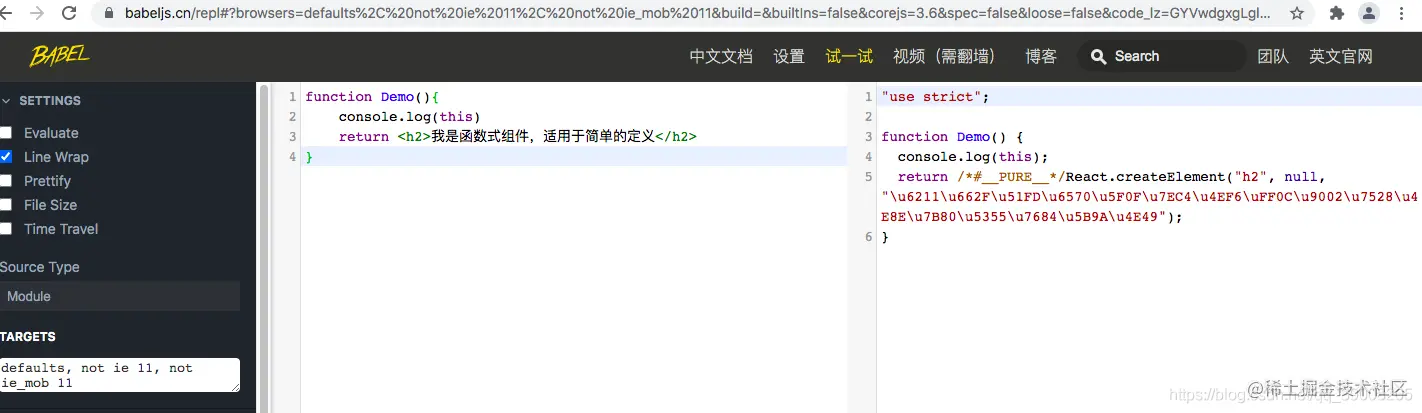The height and width of the screenshot is (413, 1422).
Task: Click the "use strict" line in output
Action: coord(935,97)
